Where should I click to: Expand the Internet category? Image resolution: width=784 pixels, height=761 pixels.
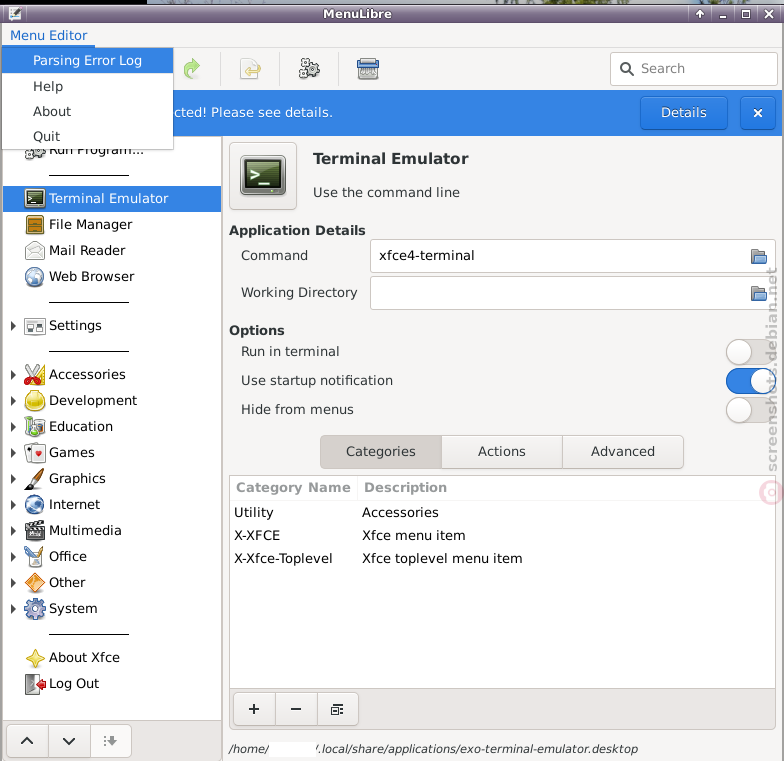point(14,504)
